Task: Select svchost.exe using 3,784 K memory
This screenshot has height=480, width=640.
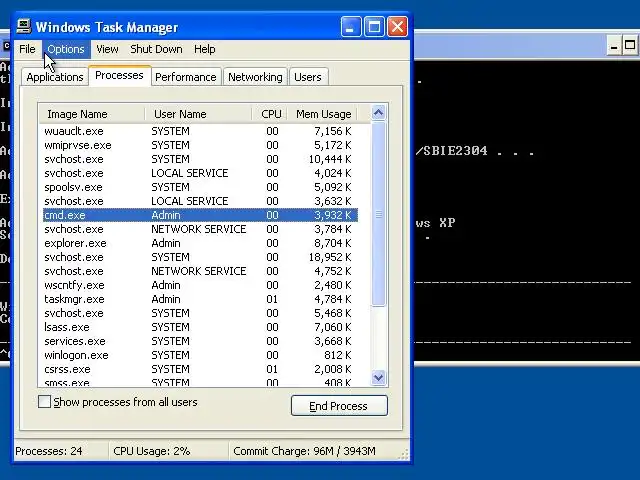Action: (200, 229)
